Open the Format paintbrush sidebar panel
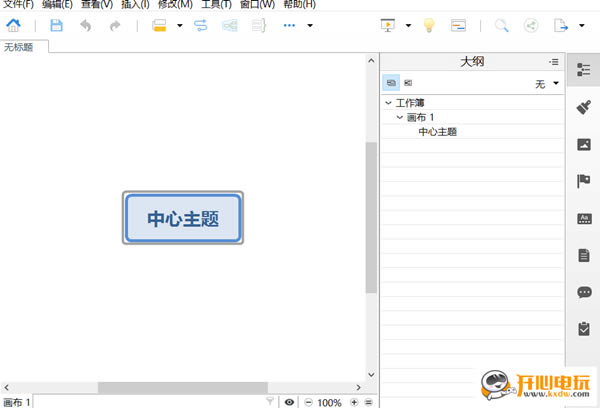The image size is (600, 408). pyautogui.click(x=584, y=107)
